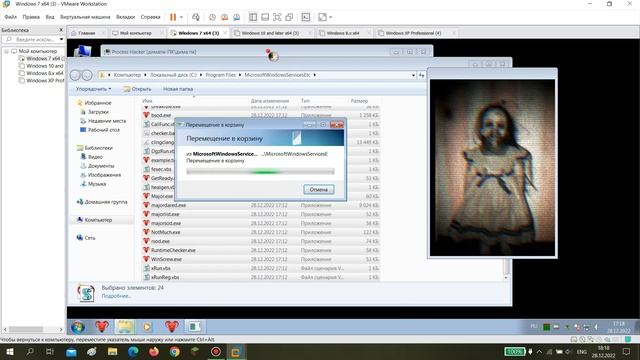Click the Send Ctrl+Alt+Del toolbar icon
Screen dimensions: 640x360
coord(196,17)
